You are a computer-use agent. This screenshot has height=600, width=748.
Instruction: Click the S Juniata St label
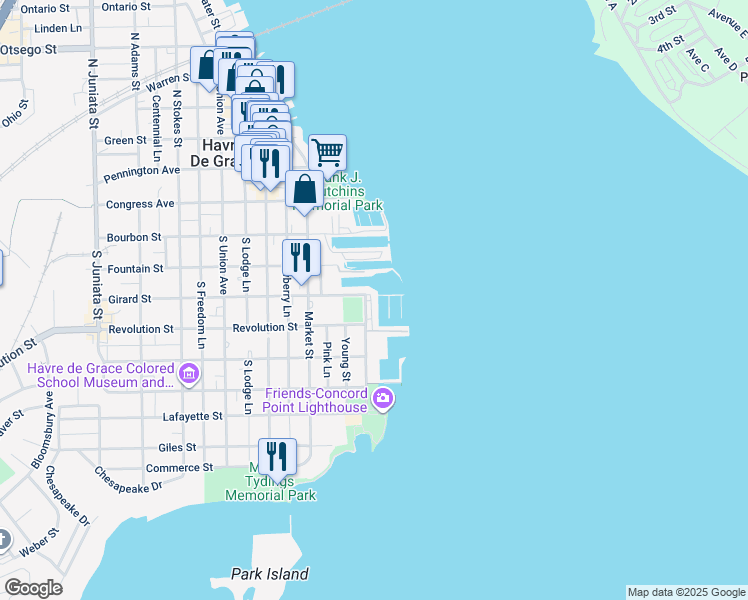(97, 284)
